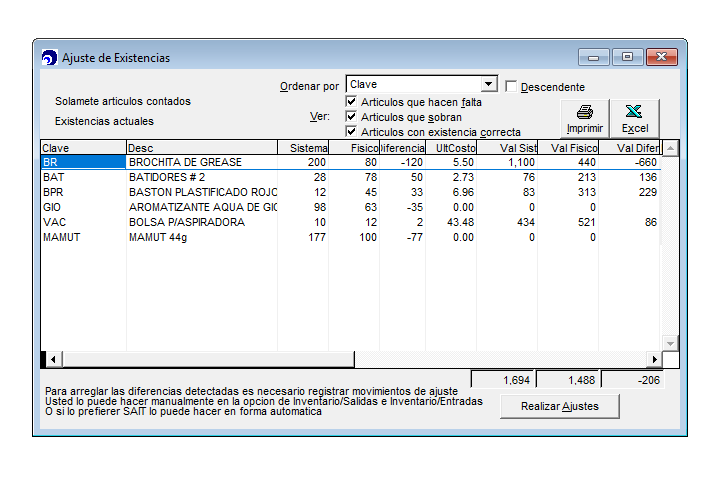
Task: Click the horizontal scrollbar right arrow
Action: pyautogui.click(x=654, y=359)
